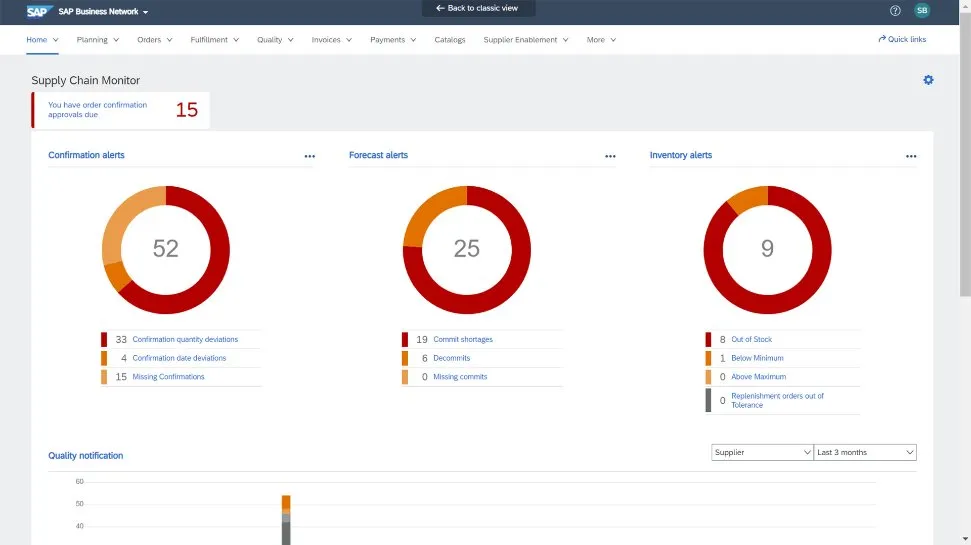Open Inventory alerts more options ellipsis

tap(911, 156)
